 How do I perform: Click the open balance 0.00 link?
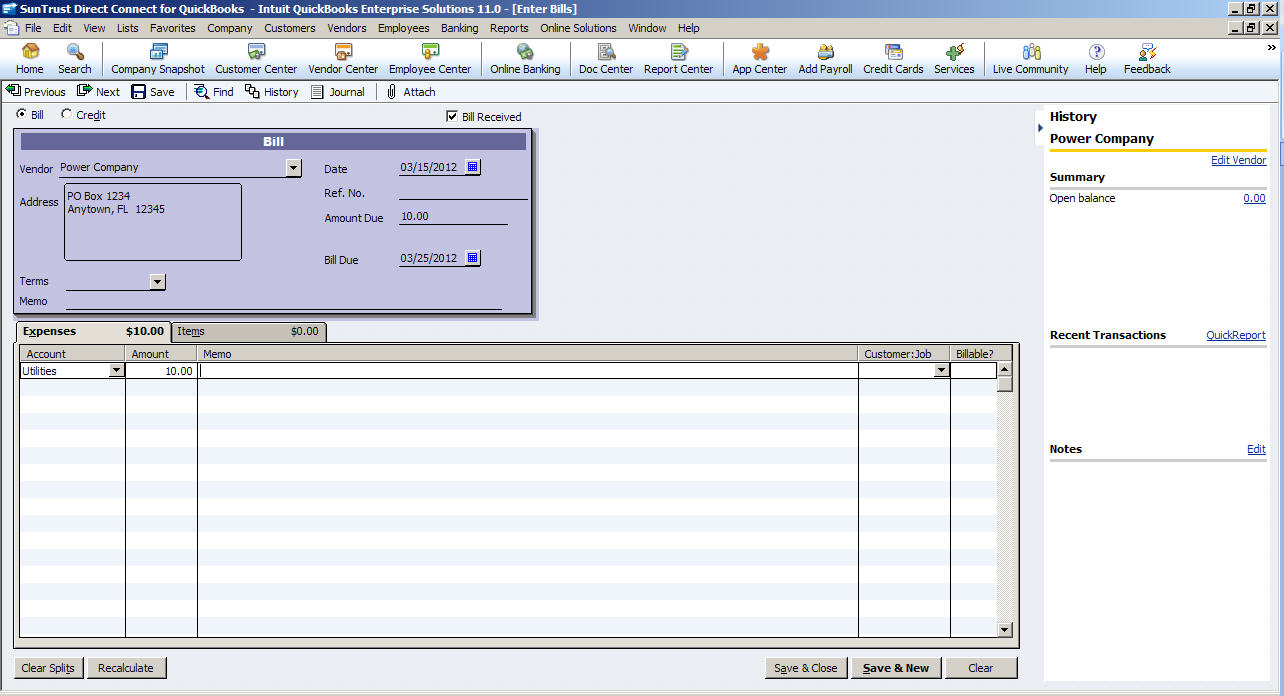1254,198
